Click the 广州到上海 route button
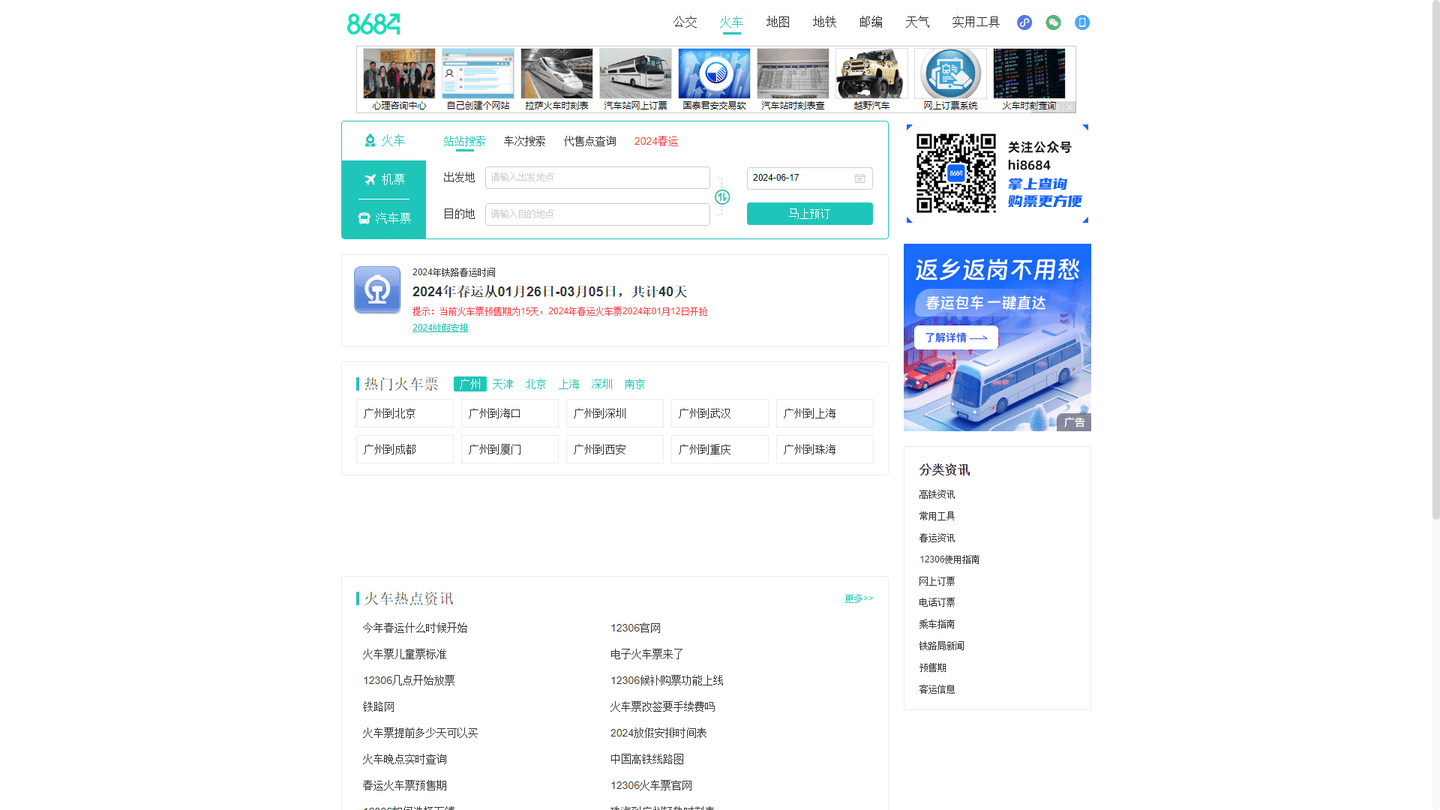This screenshot has height=810, width=1440. point(825,413)
